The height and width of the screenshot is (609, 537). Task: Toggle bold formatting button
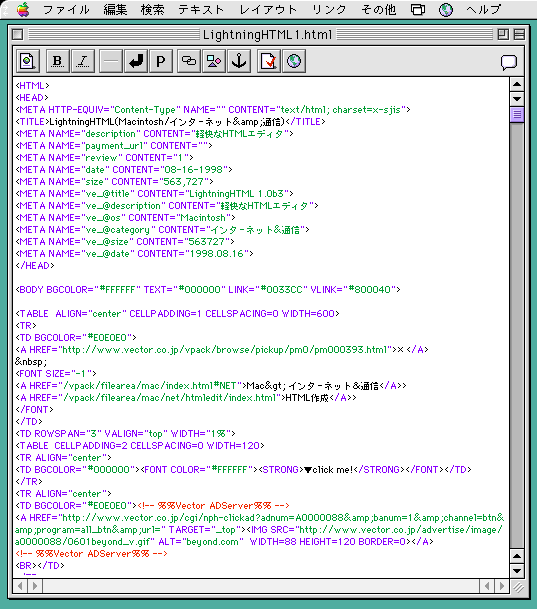point(57,61)
